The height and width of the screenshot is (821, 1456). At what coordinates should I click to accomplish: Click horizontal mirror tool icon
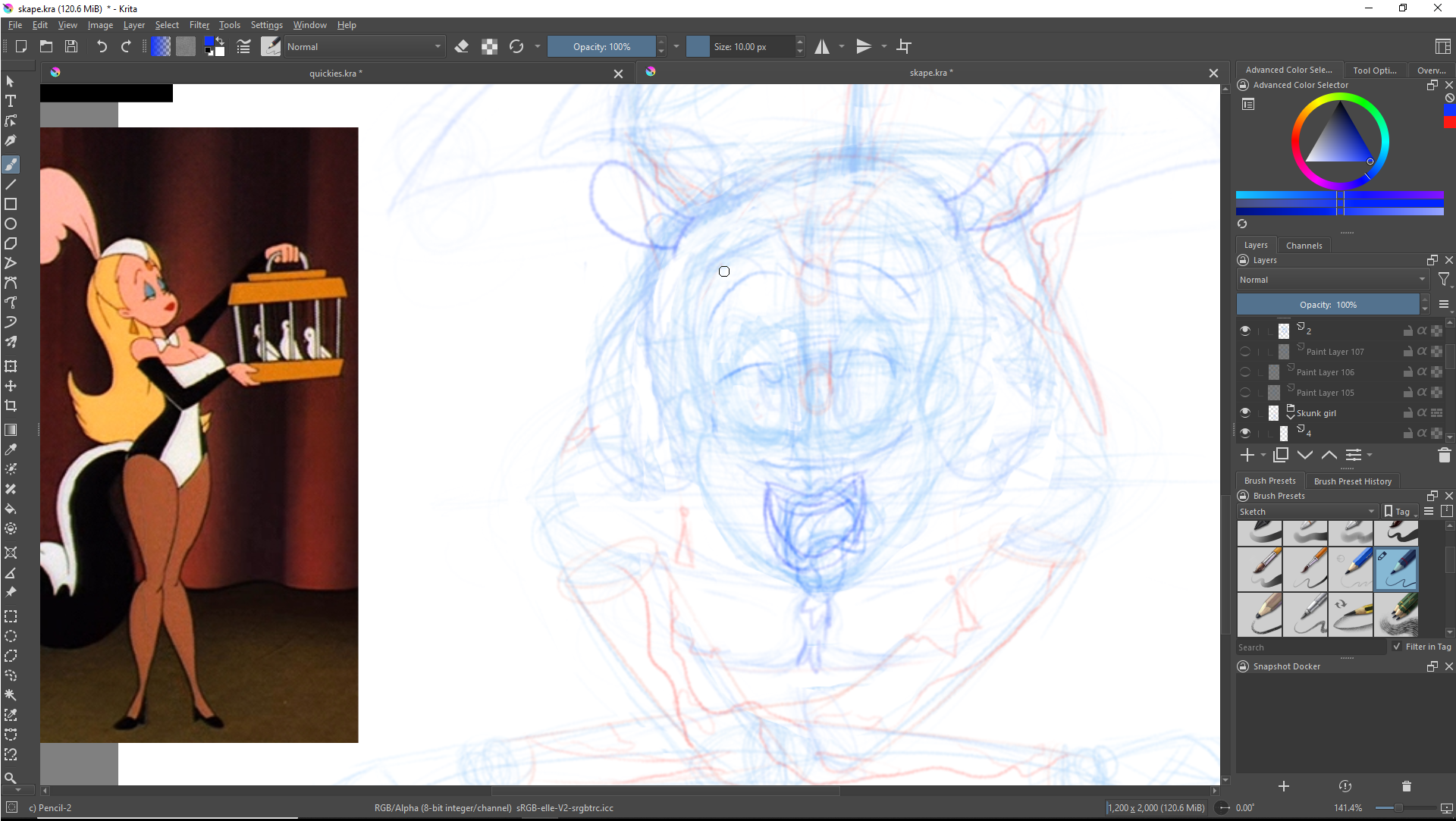click(x=822, y=46)
